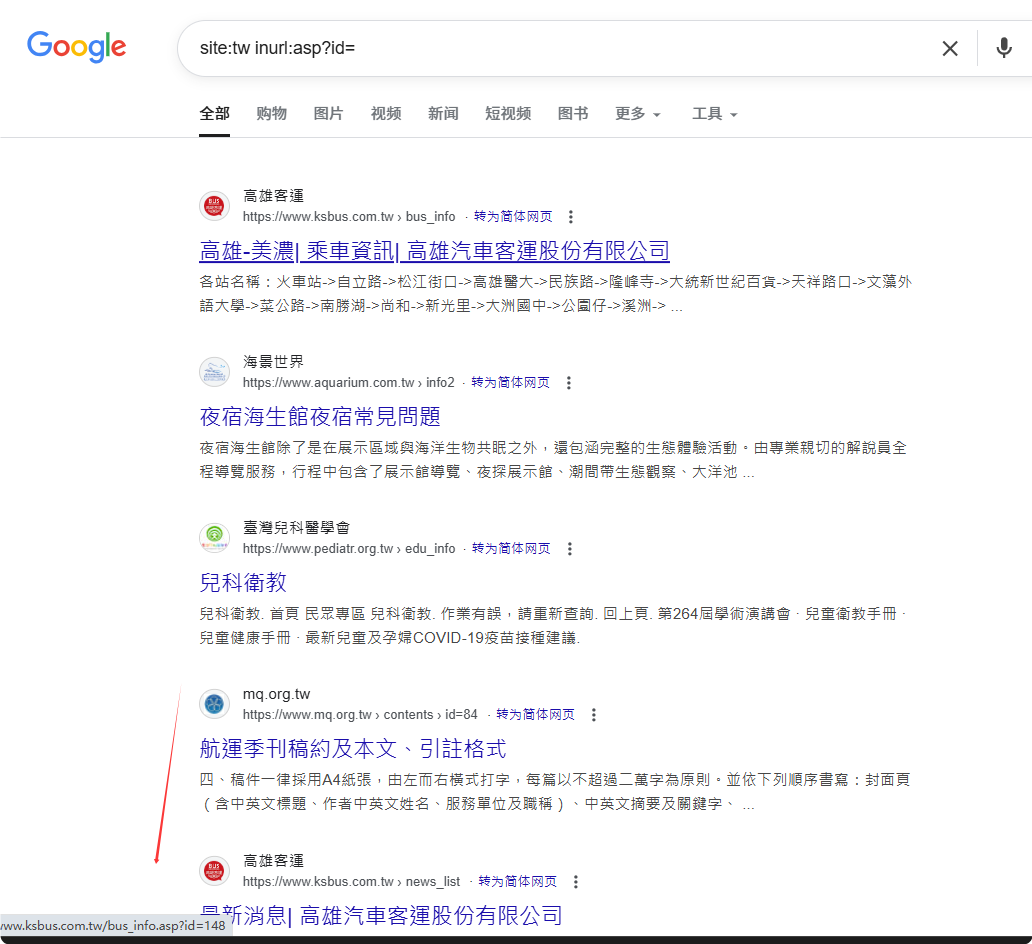Click the 高雄客運 site name above bus_info URL
Screen dimensions: 1032x944
(273, 196)
